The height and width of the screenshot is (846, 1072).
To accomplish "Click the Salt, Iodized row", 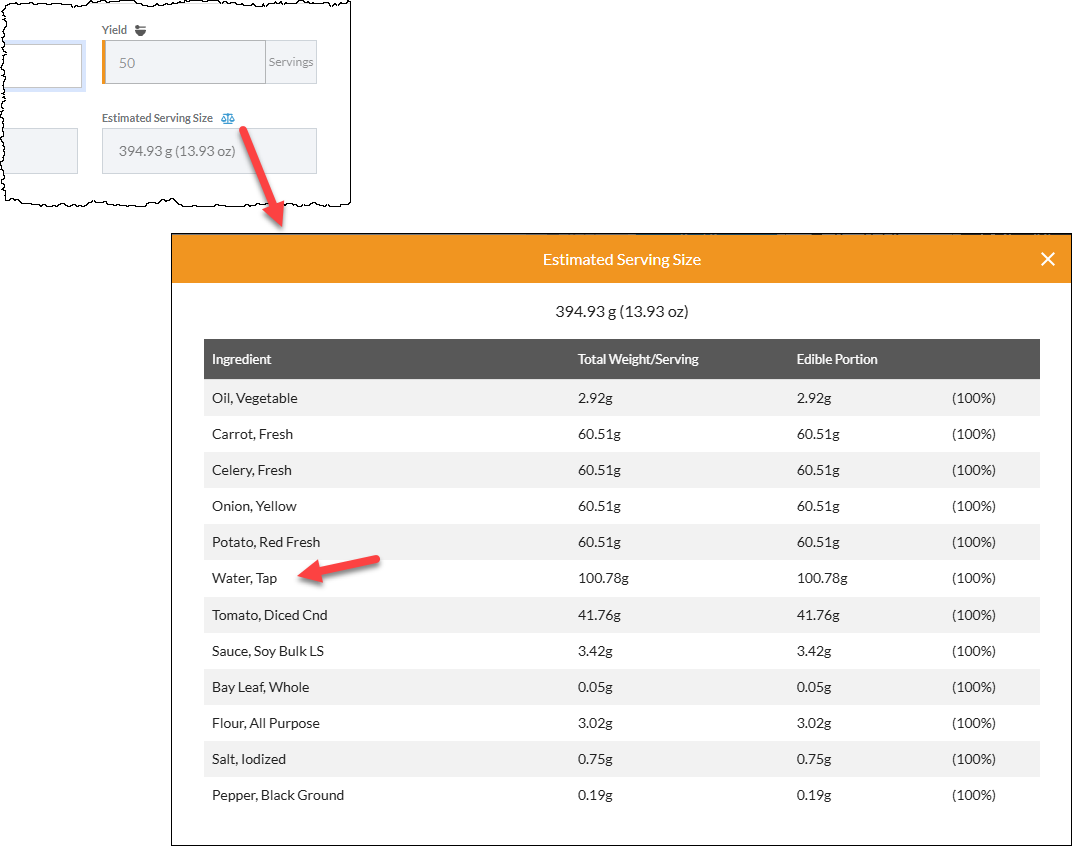I will (621, 759).
